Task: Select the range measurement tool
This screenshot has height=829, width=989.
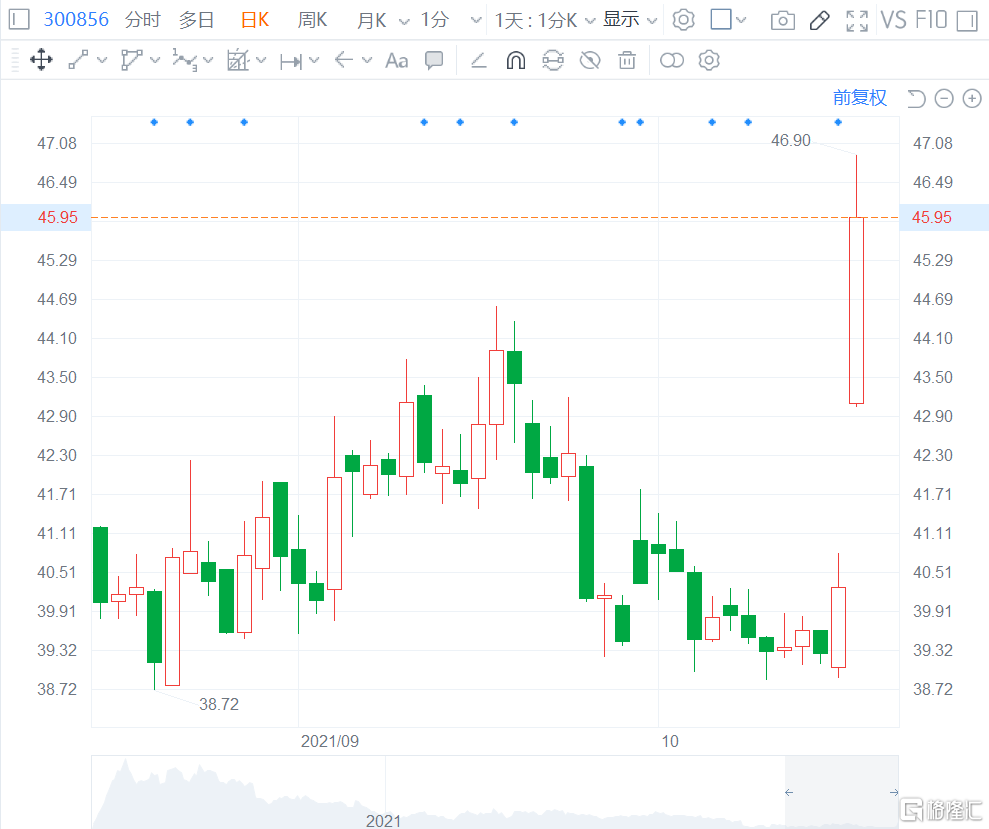Action: (x=291, y=61)
